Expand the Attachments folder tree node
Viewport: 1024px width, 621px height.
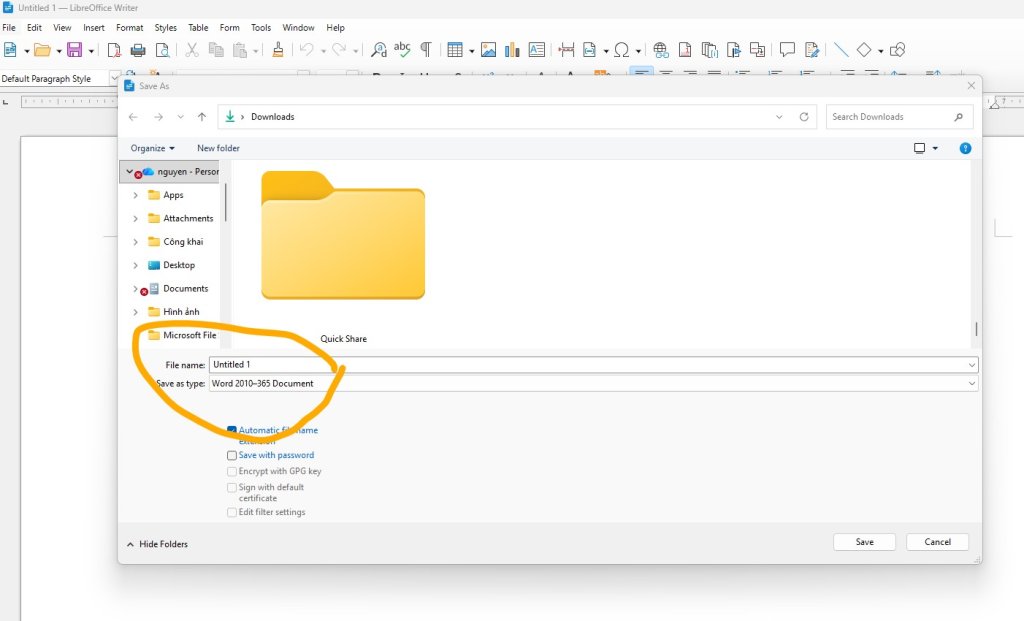[x=135, y=219]
